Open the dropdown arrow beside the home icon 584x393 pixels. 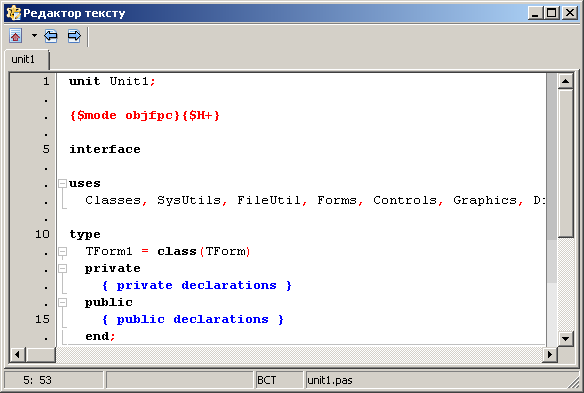pyautogui.click(x=34, y=36)
